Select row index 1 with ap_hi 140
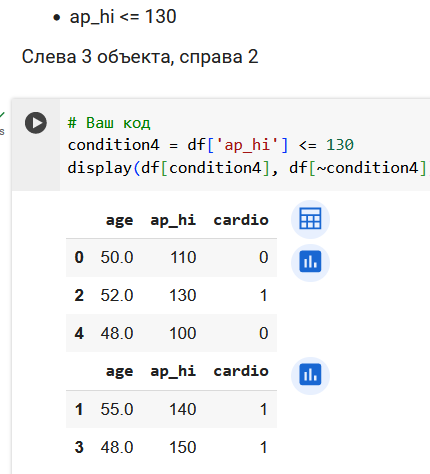This screenshot has width=430, height=474. click(x=171, y=409)
